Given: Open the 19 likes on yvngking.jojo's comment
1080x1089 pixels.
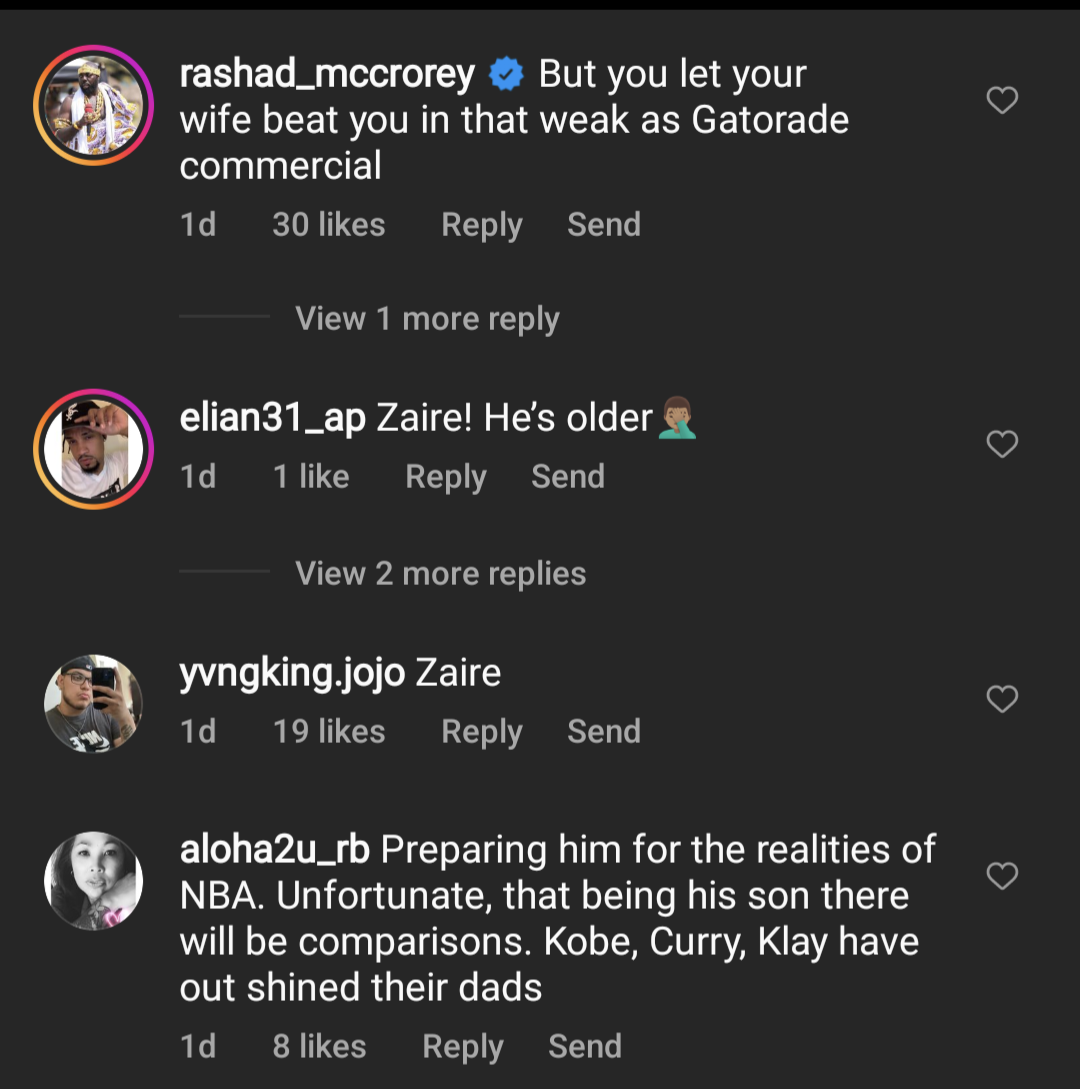Looking at the screenshot, I should [x=328, y=731].
